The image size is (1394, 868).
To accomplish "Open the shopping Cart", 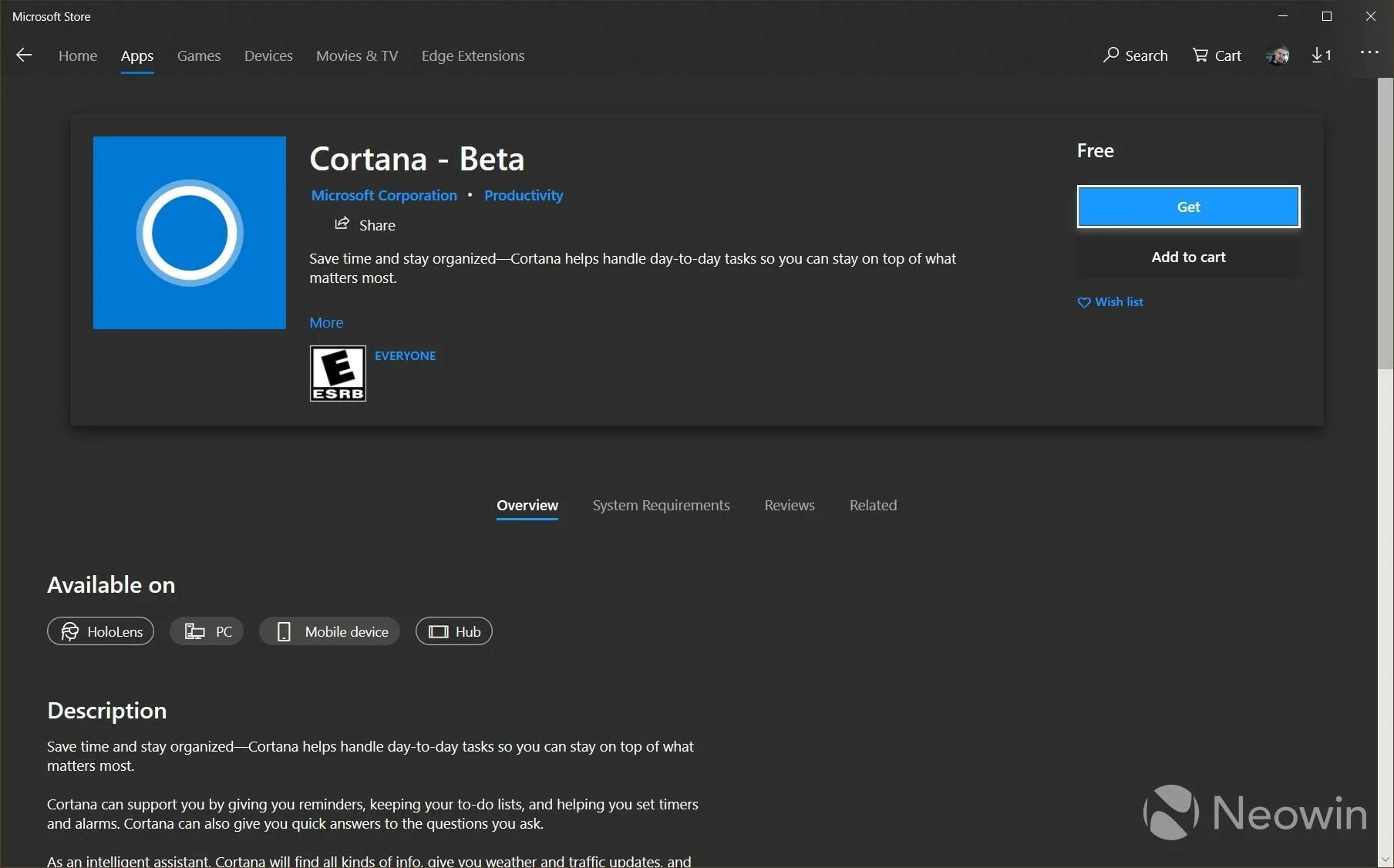I will (x=1217, y=56).
